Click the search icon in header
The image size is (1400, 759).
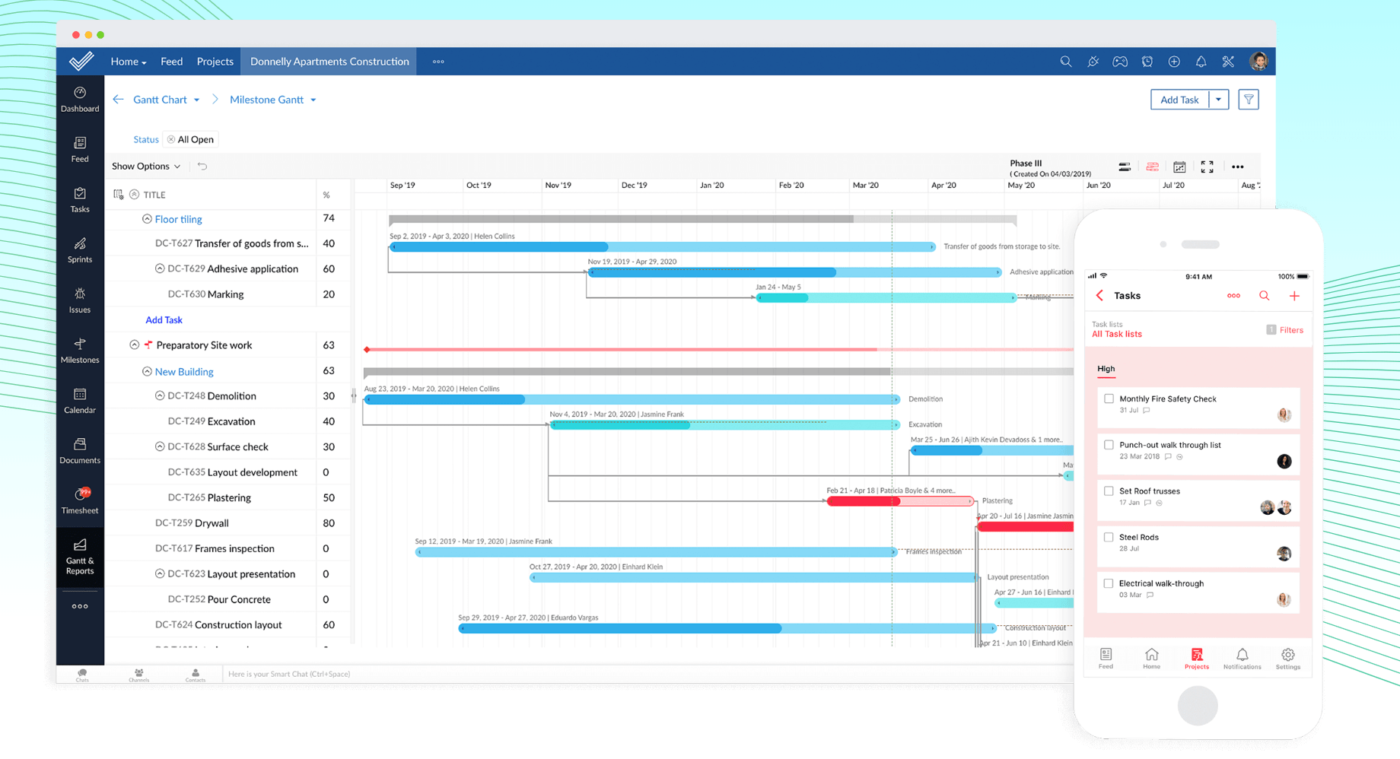[1066, 62]
